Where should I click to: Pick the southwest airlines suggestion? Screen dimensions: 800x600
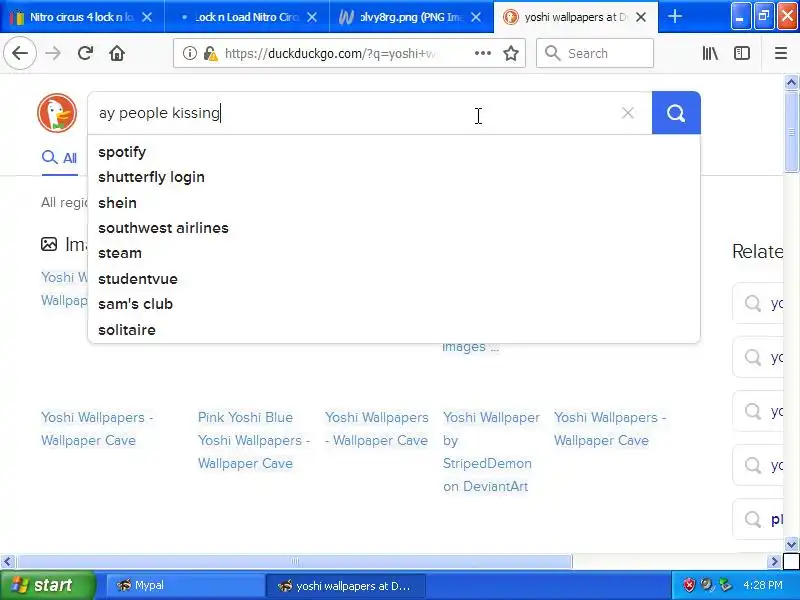(394, 228)
